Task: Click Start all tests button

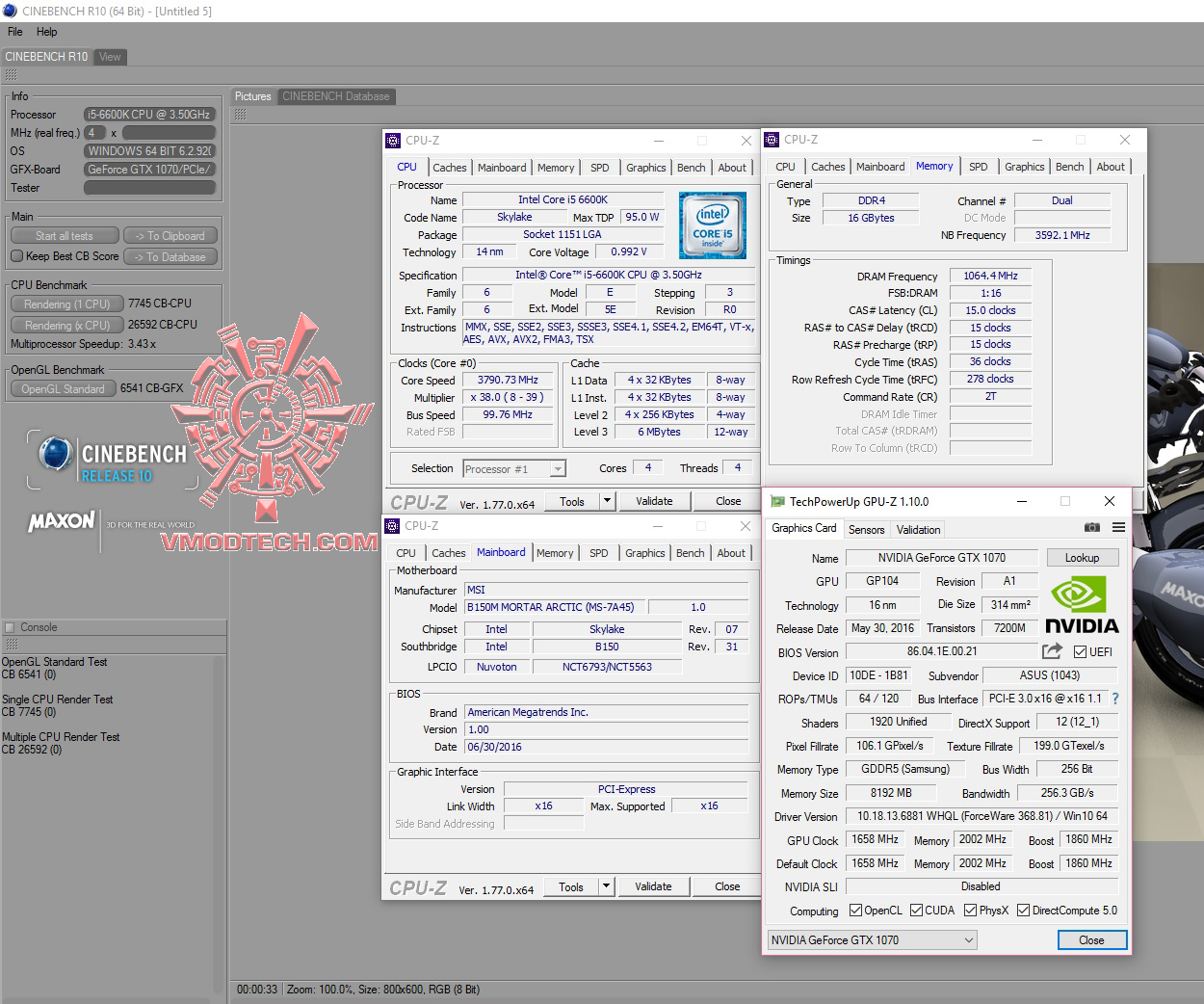Action: (65, 236)
